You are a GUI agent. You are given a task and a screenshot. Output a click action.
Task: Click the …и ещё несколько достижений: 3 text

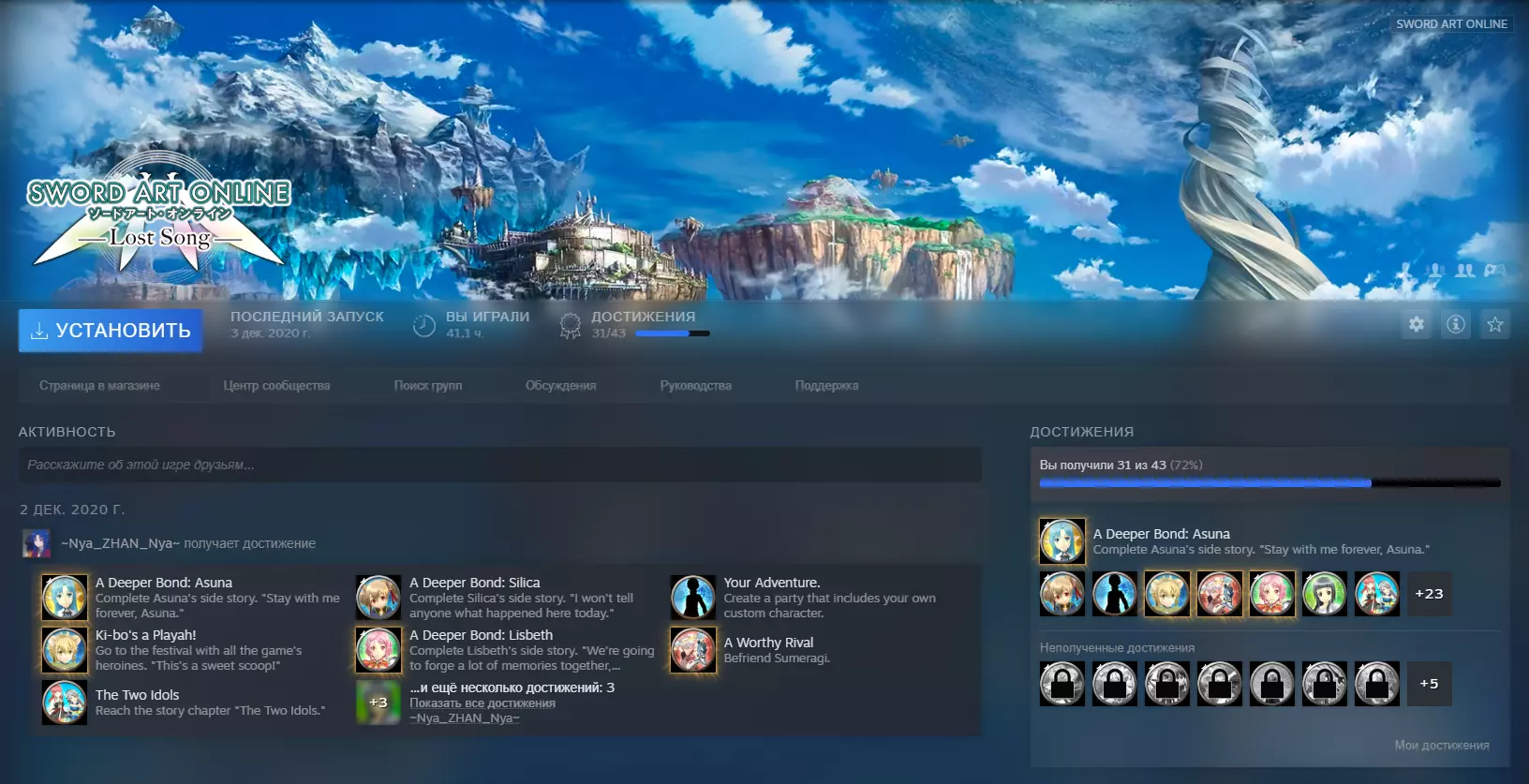[x=512, y=688]
